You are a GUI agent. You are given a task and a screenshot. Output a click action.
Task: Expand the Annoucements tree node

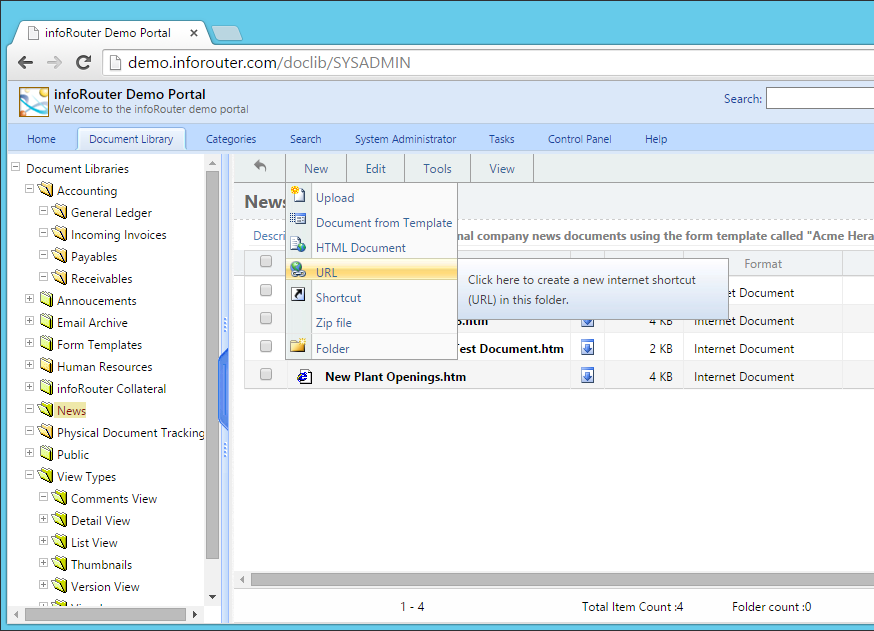coord(30,299)
